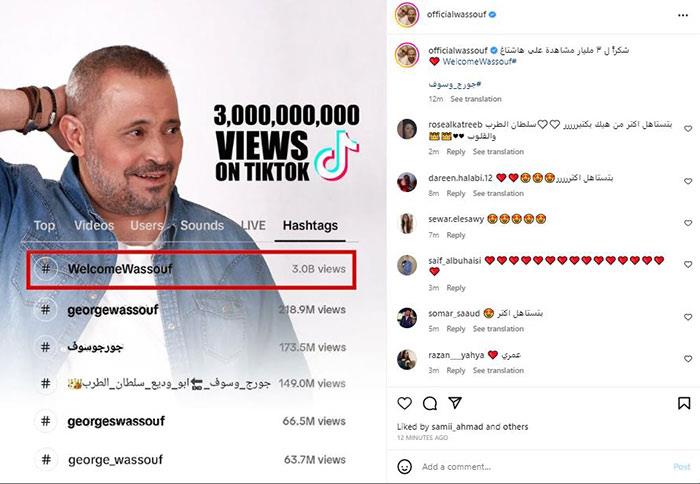Viewport: 700px width, 484px height.
Task: Click See translation under the caption
Action: tap(476, 99)
